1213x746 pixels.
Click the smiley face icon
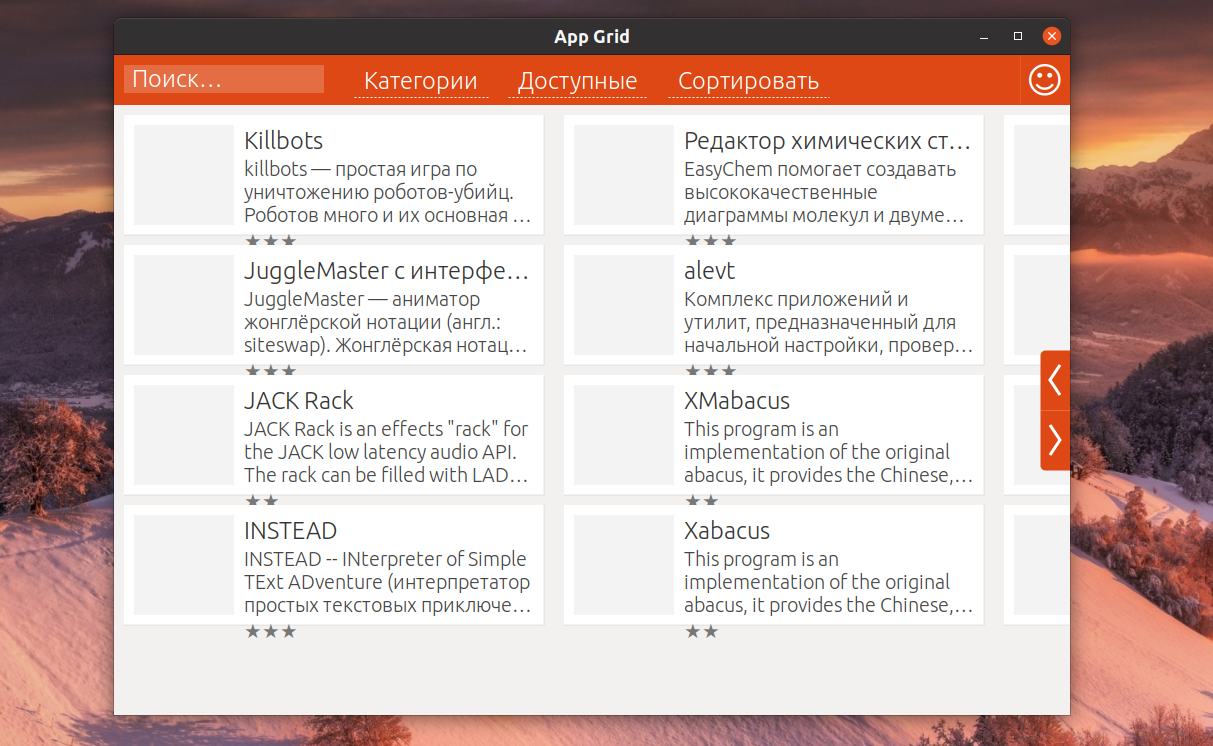(x=1044, y=80)
